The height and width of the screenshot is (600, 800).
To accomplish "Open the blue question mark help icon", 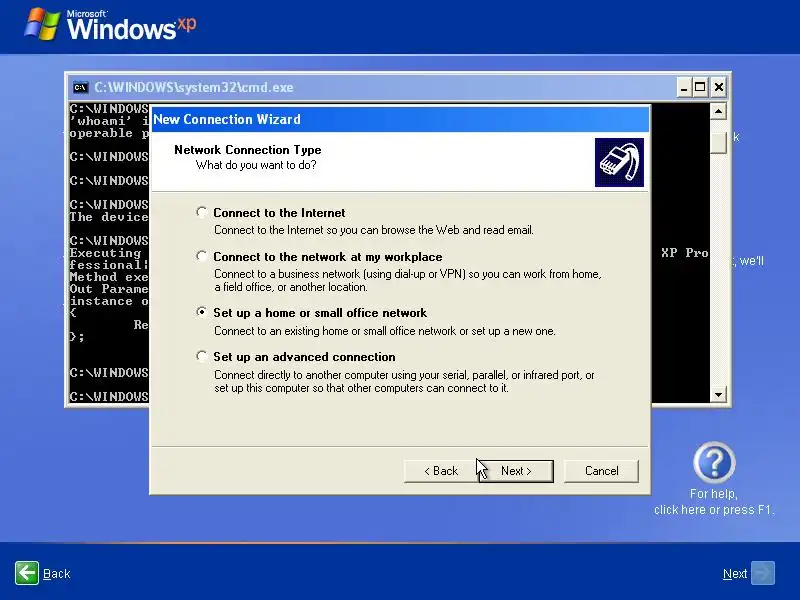I will coord(714,463).
